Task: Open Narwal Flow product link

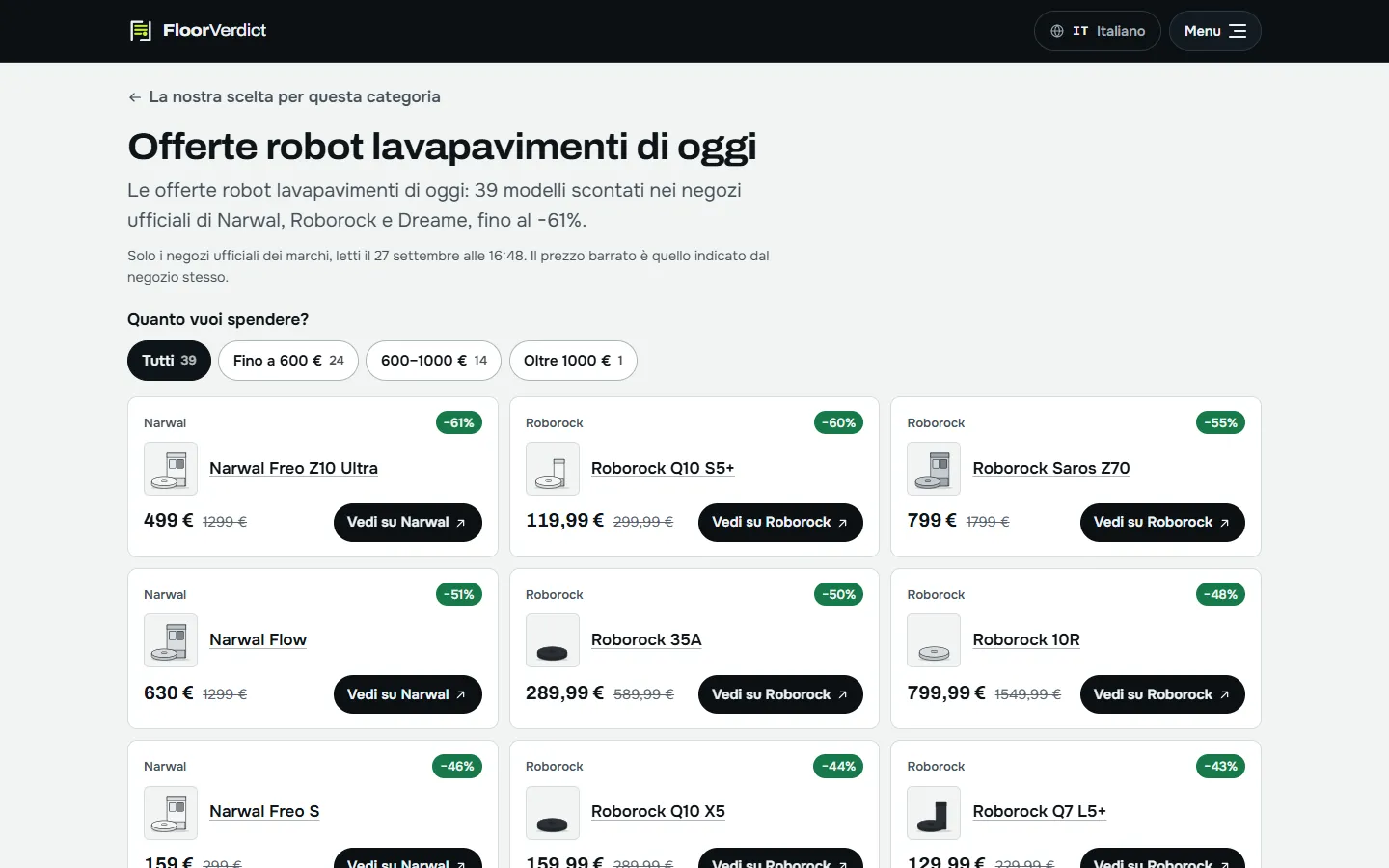Action: (x=258, y=639)
